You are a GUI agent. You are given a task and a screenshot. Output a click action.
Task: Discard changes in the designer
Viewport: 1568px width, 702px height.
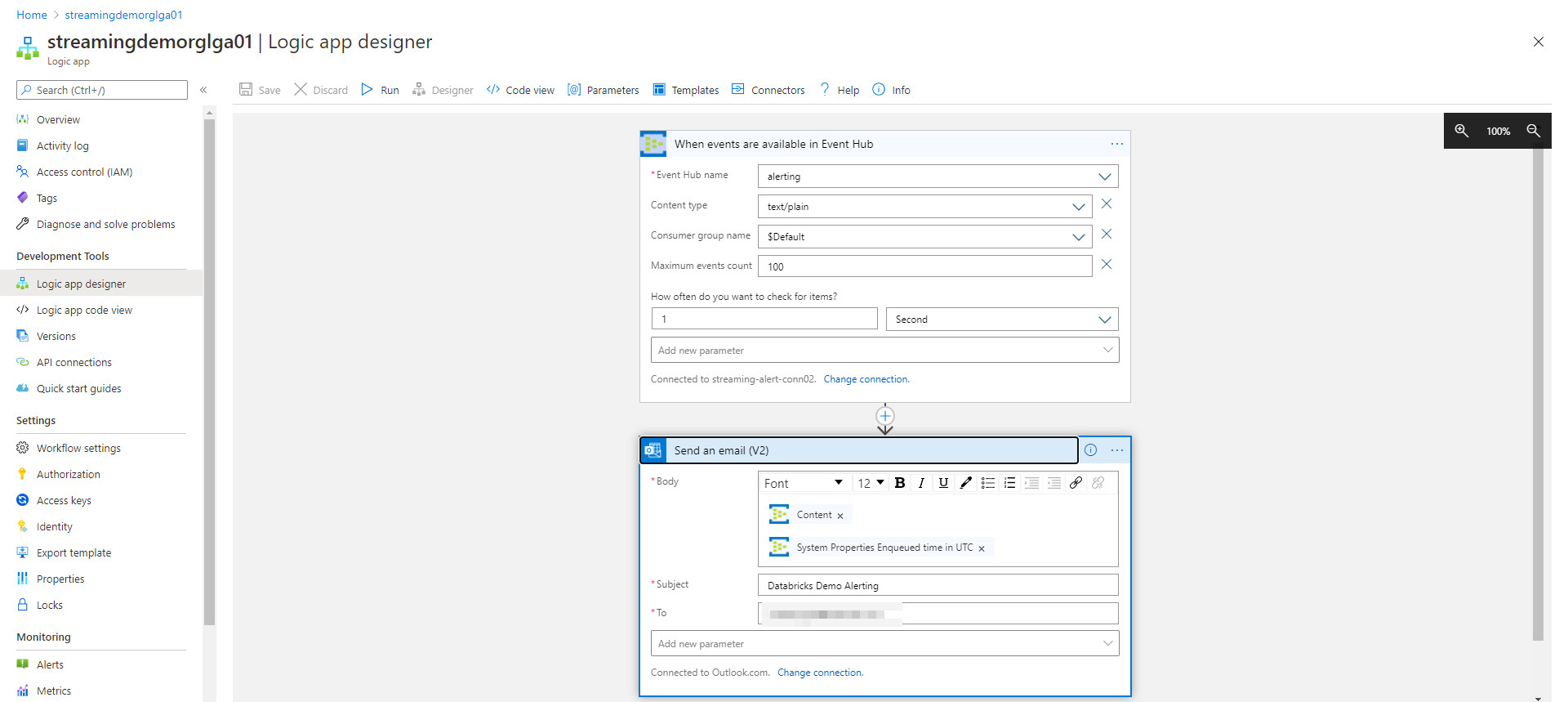click(x=321, y=90)
